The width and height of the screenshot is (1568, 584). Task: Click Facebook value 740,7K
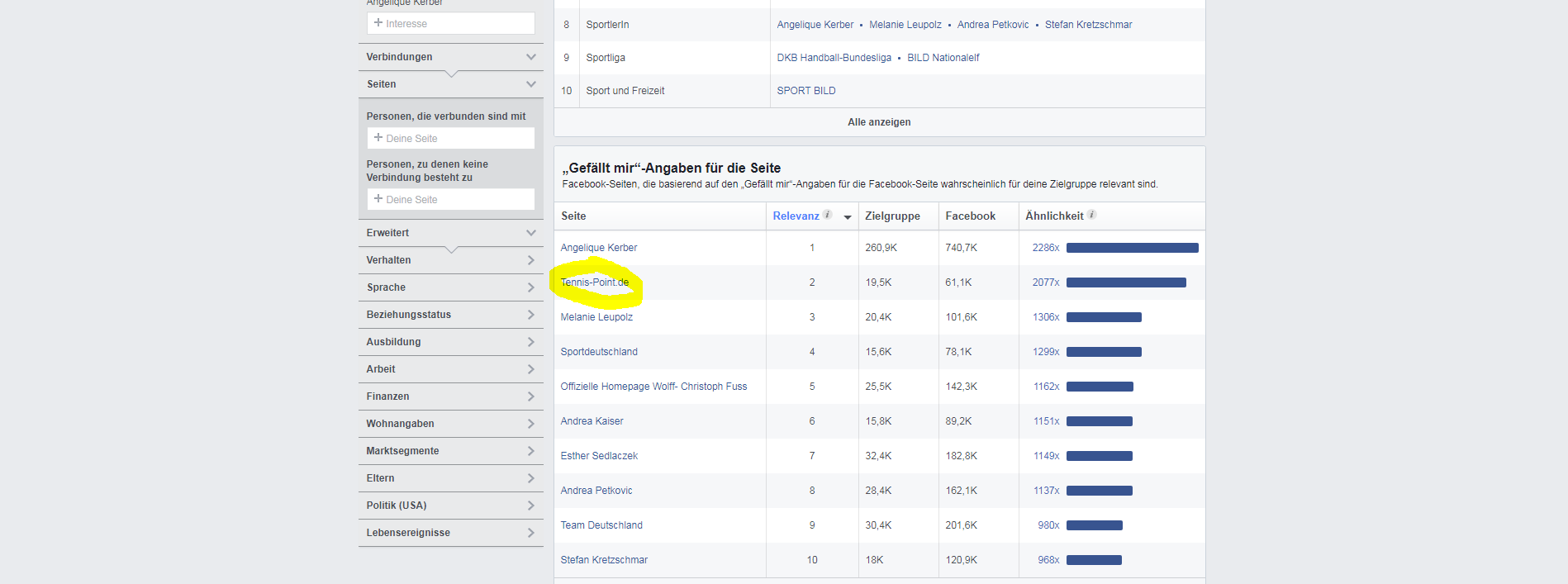tap(962, 248)
